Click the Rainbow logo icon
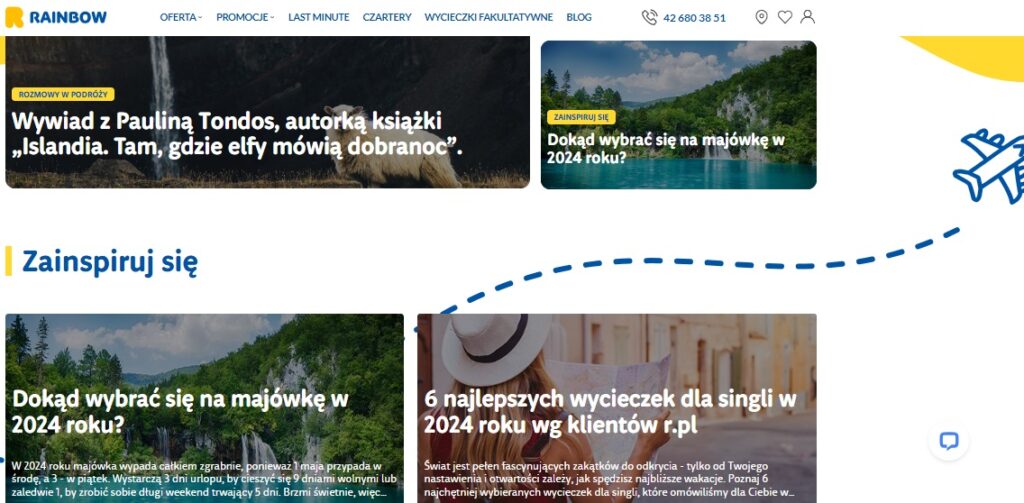The width and height of the screenshot is (1024, 503). 14,18
